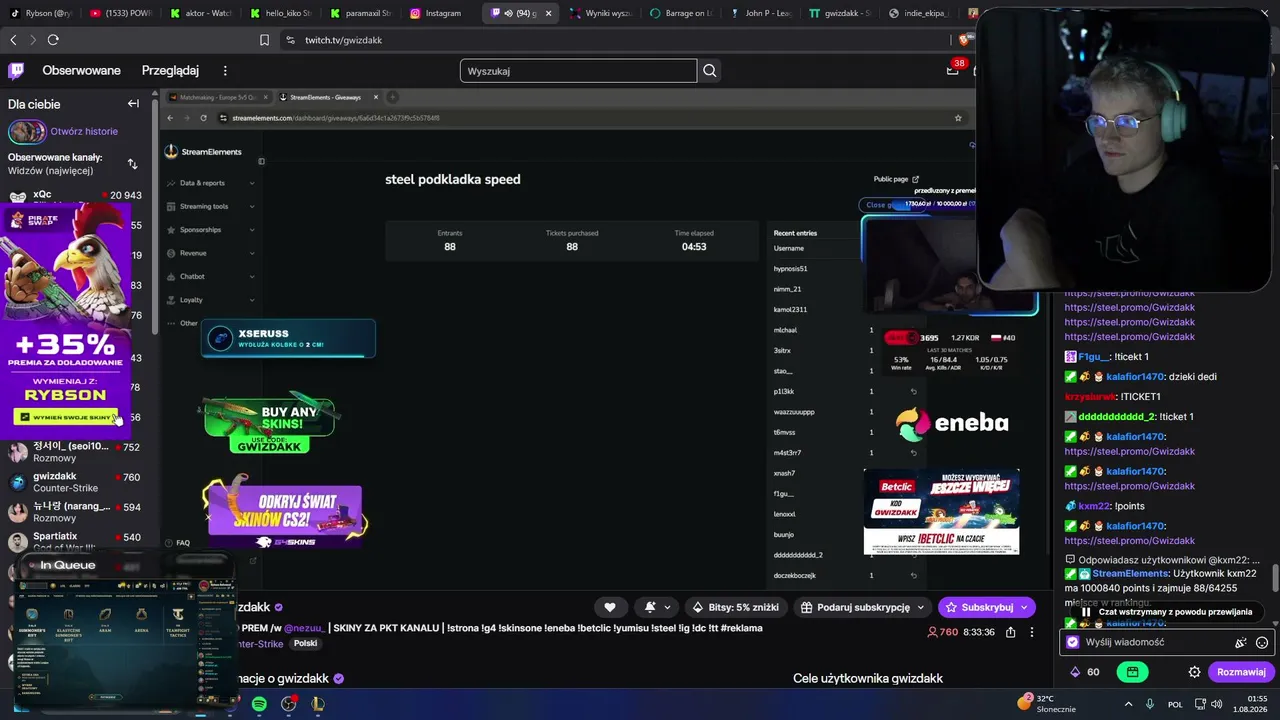The width and height of the screenshot is (1280, 720).
Task: Open chat settings gear
Action: tap(1194, 672)
